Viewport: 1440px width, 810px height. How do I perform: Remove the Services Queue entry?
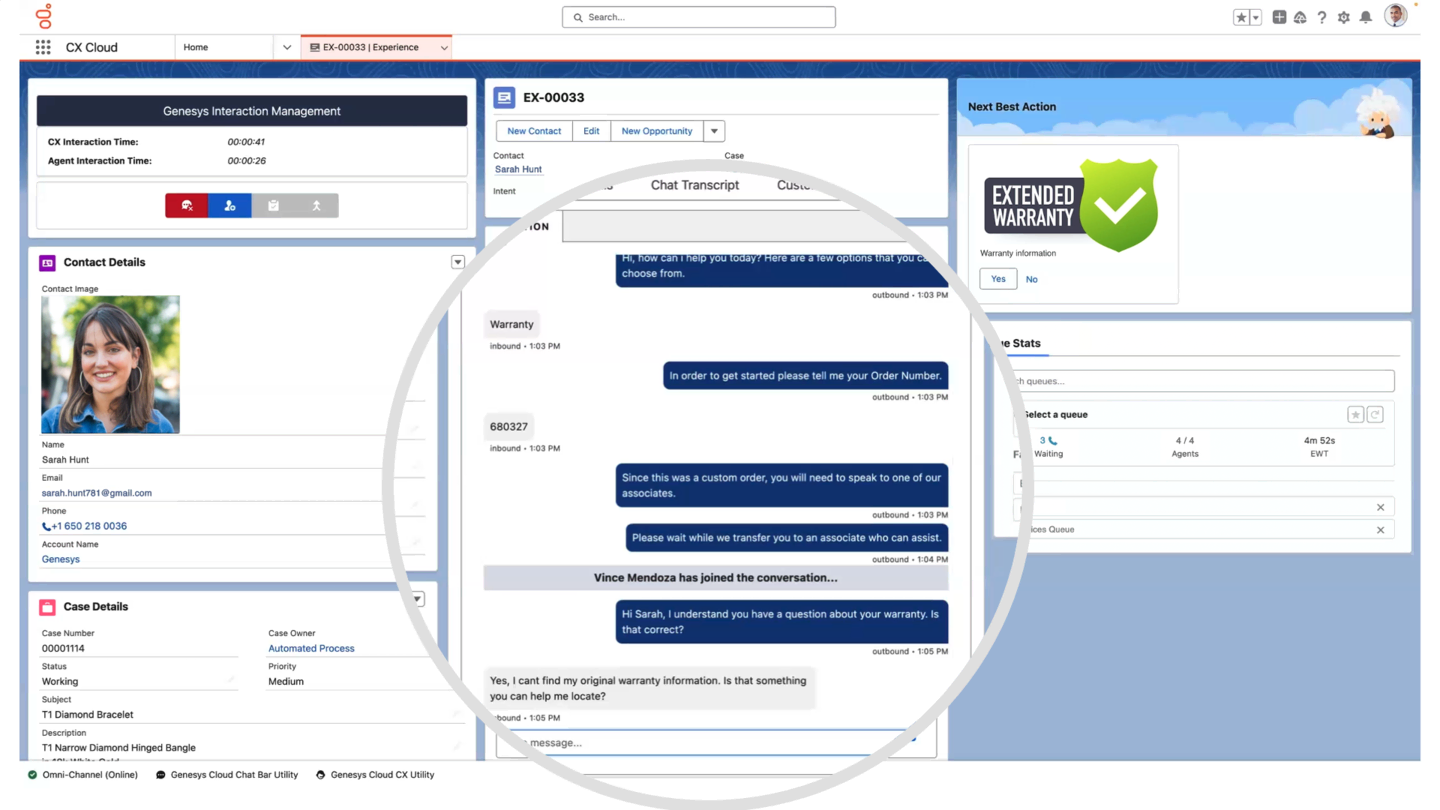(x=1380, y=530)
